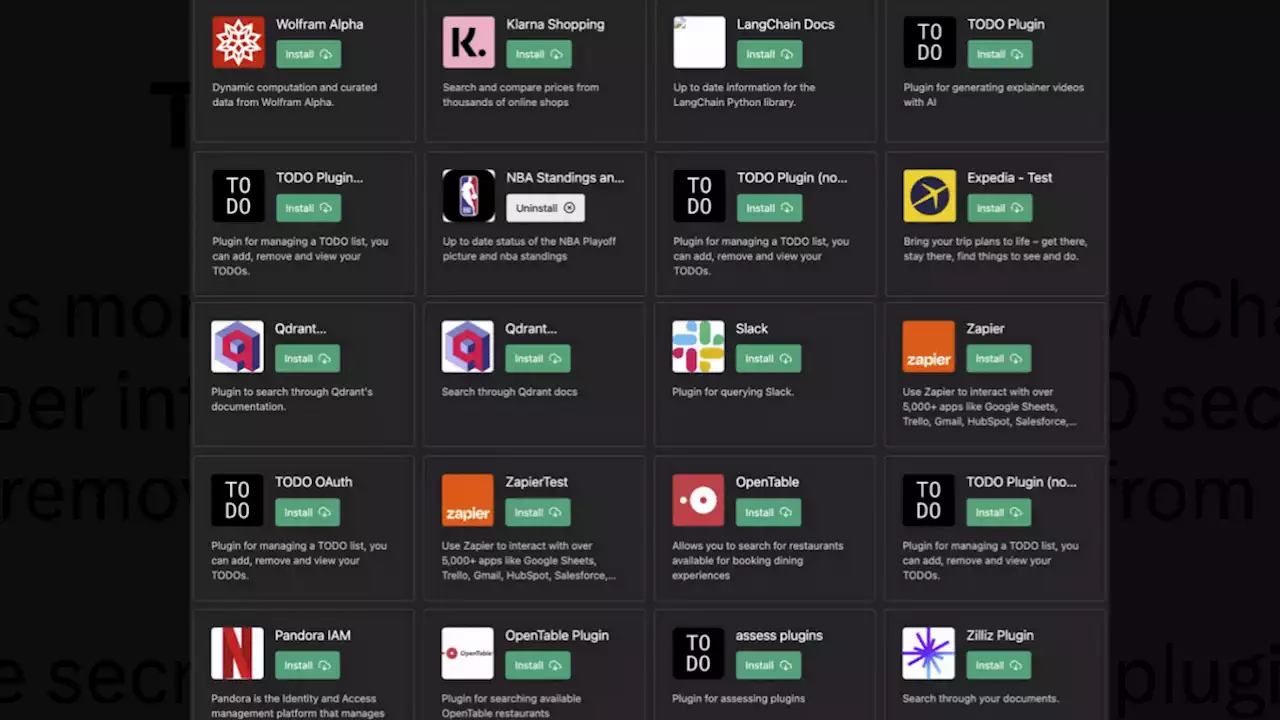Click 'Plugin for searching available OpenTable restaurants' text
The width and height of the screenshot is (1280, 720).
[511, 706]
